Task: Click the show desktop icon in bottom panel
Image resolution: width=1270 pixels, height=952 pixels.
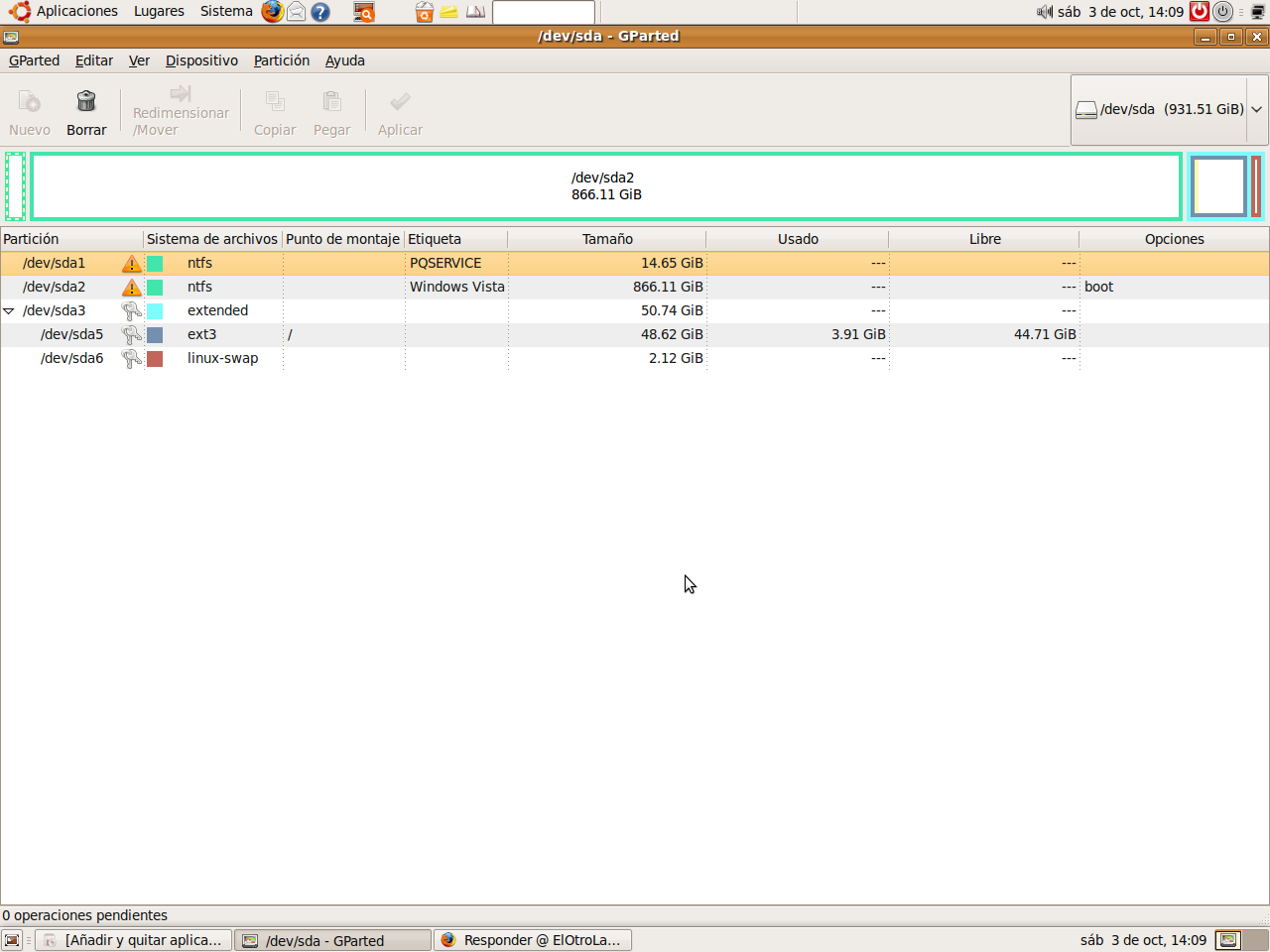Action: pyautogui.click(x=12, y=940)
